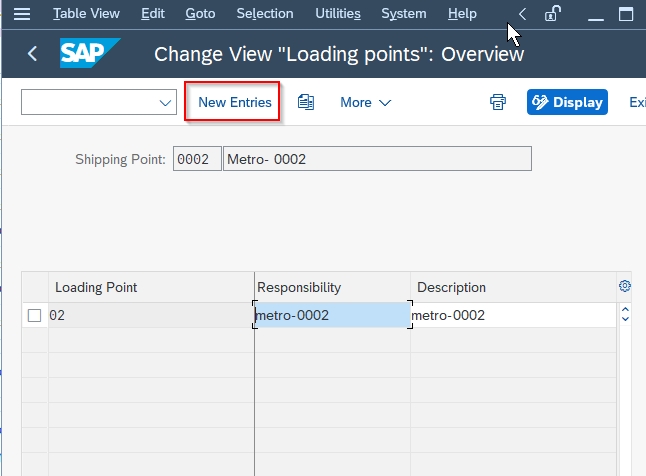
Task: Open table settings gear icon
Action: [x=625, y=286]
